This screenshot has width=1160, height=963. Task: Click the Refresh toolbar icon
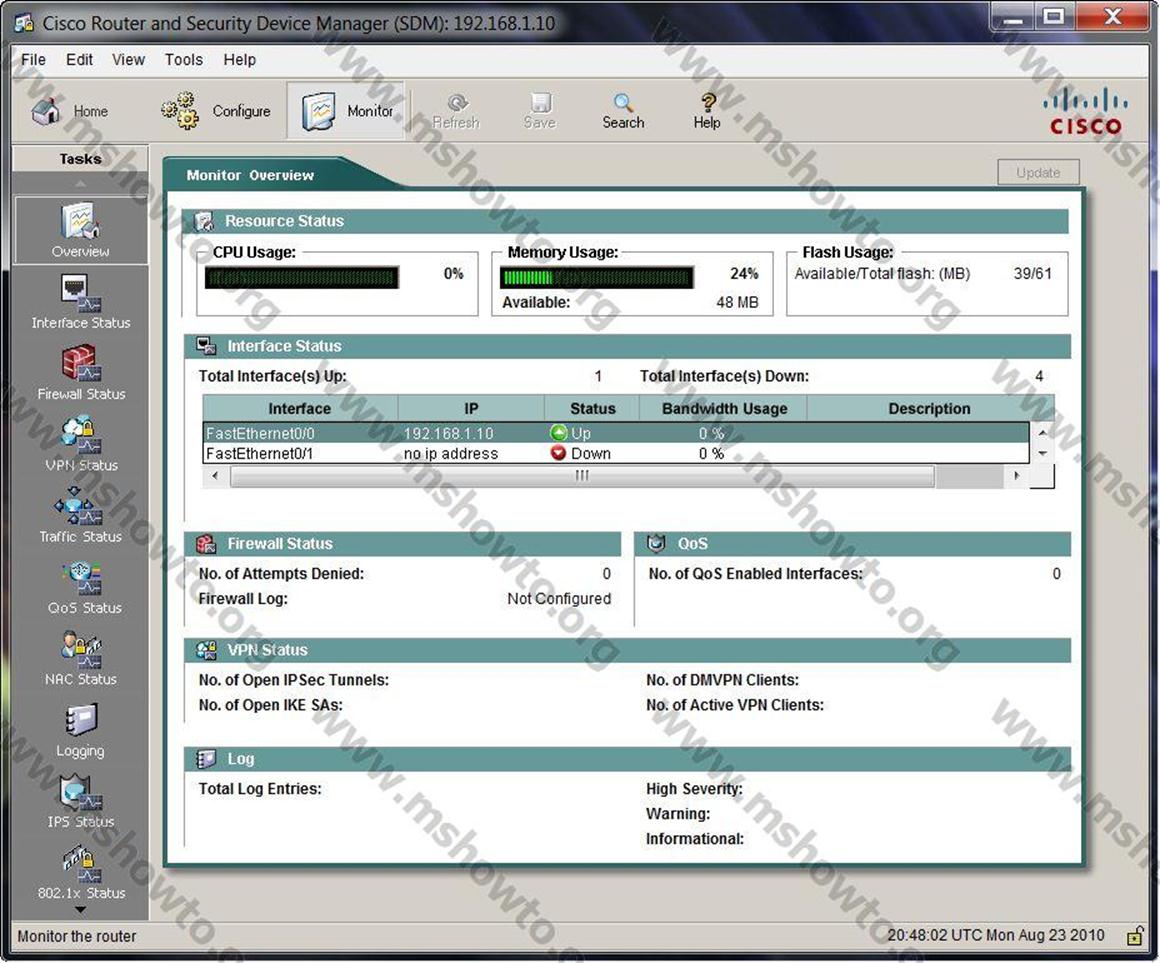click(x=456, y=112)
